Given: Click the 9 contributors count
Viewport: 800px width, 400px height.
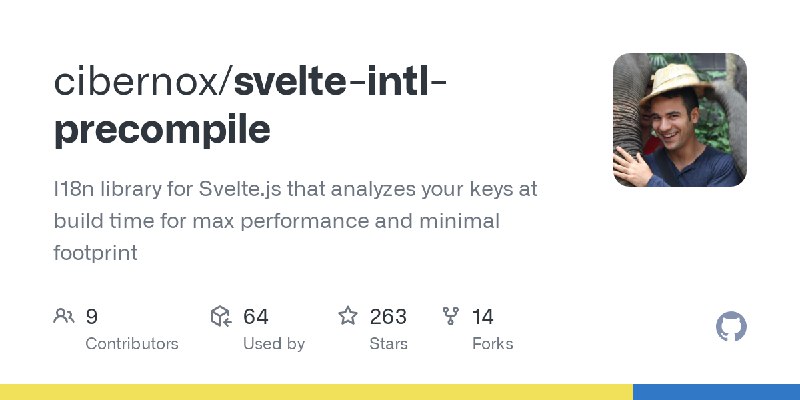Looking at the screenshot, I should 91,317.
